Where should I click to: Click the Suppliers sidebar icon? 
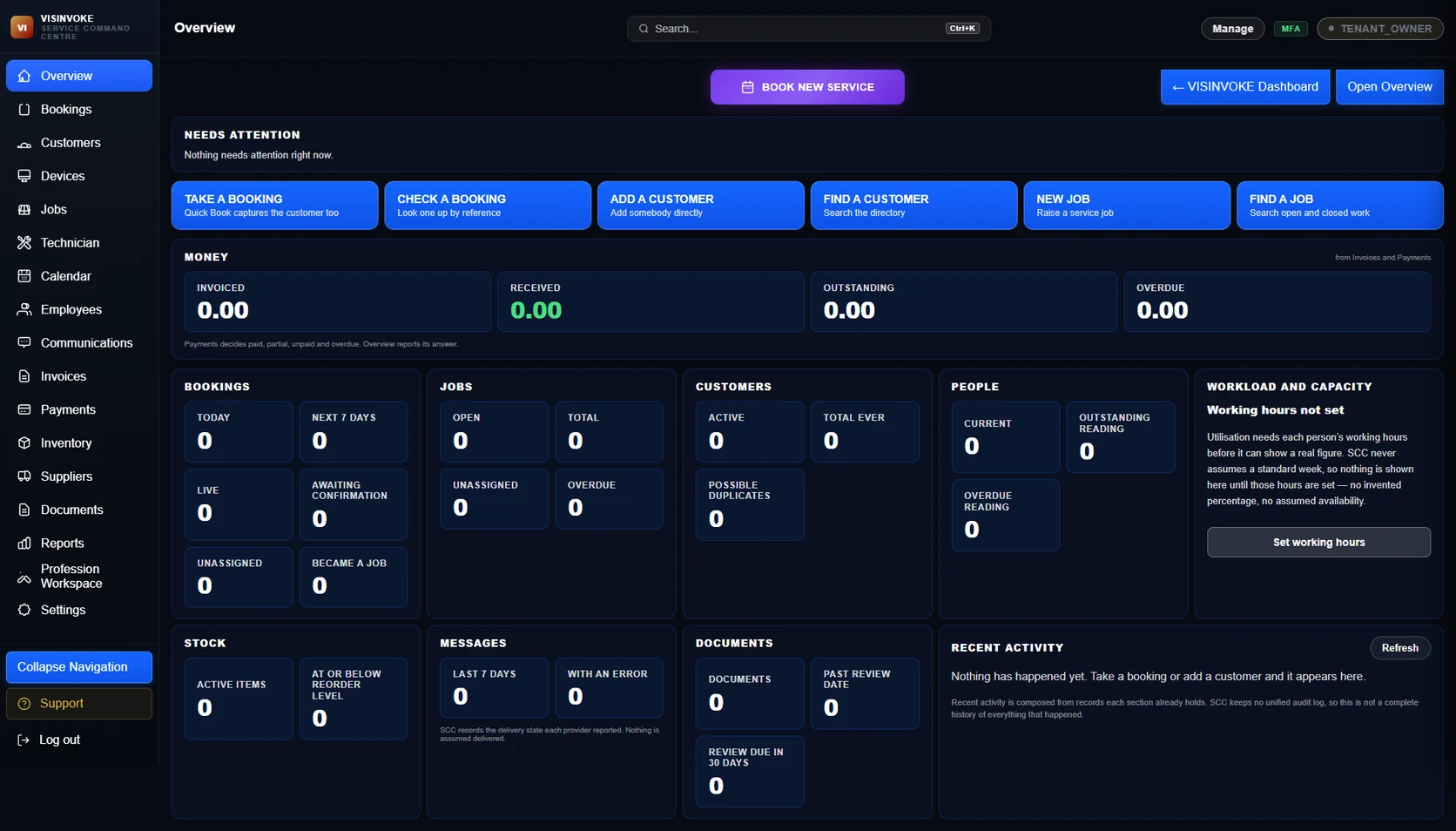[x=24, y=476]
